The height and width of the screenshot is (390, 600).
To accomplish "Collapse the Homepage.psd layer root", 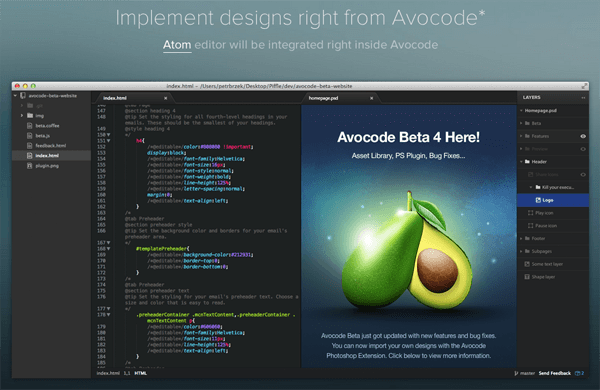I will tap(521, 111).
